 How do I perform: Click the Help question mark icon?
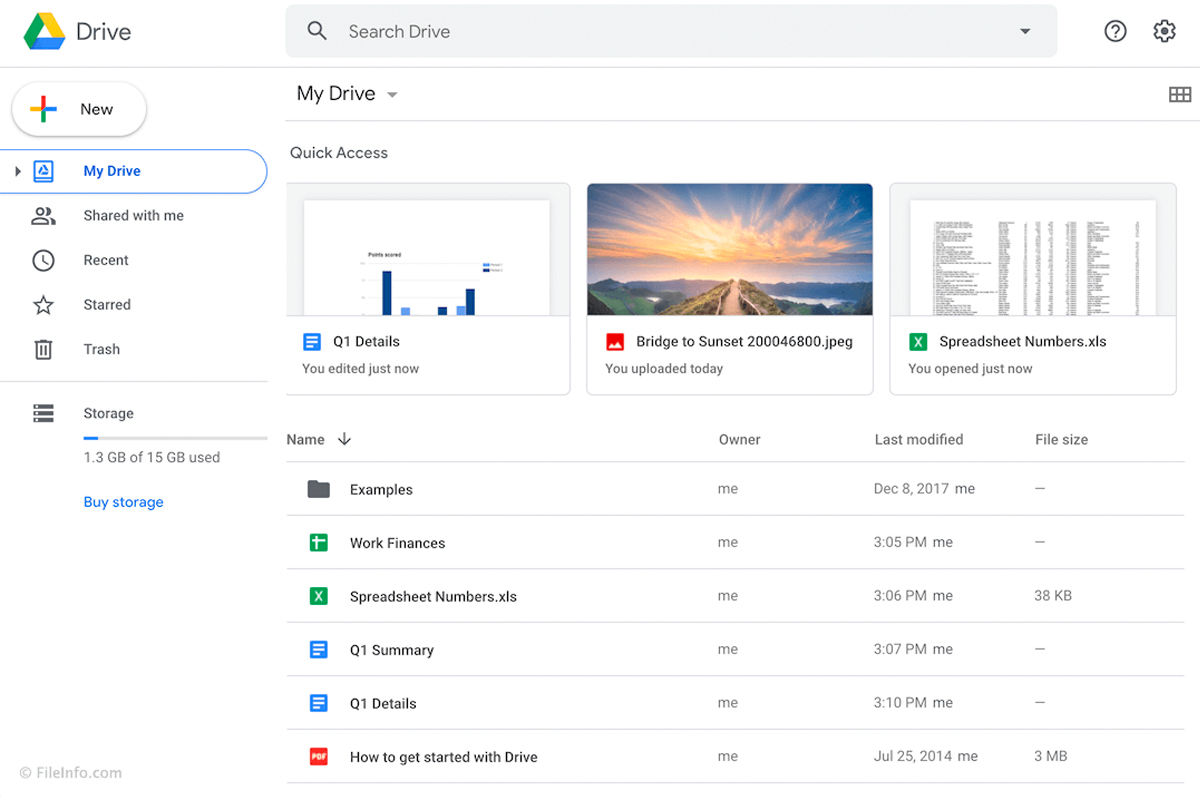click(1115, 31)
